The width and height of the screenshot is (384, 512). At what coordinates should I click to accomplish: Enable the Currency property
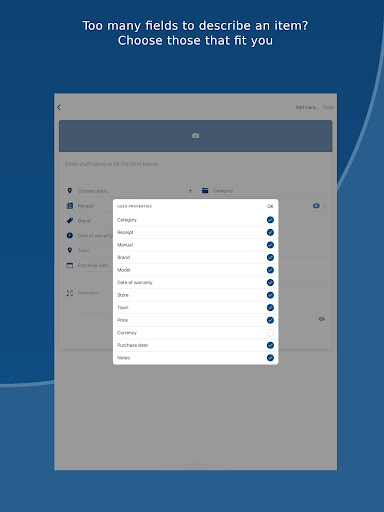270,333
